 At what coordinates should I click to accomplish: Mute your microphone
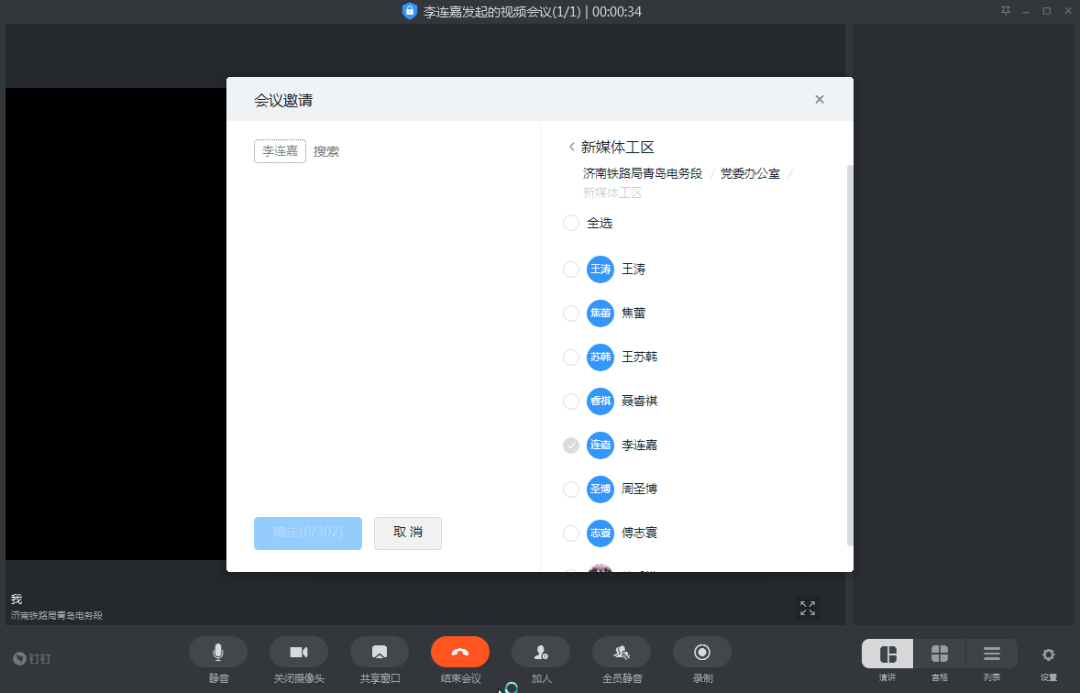tap(218, 651)
